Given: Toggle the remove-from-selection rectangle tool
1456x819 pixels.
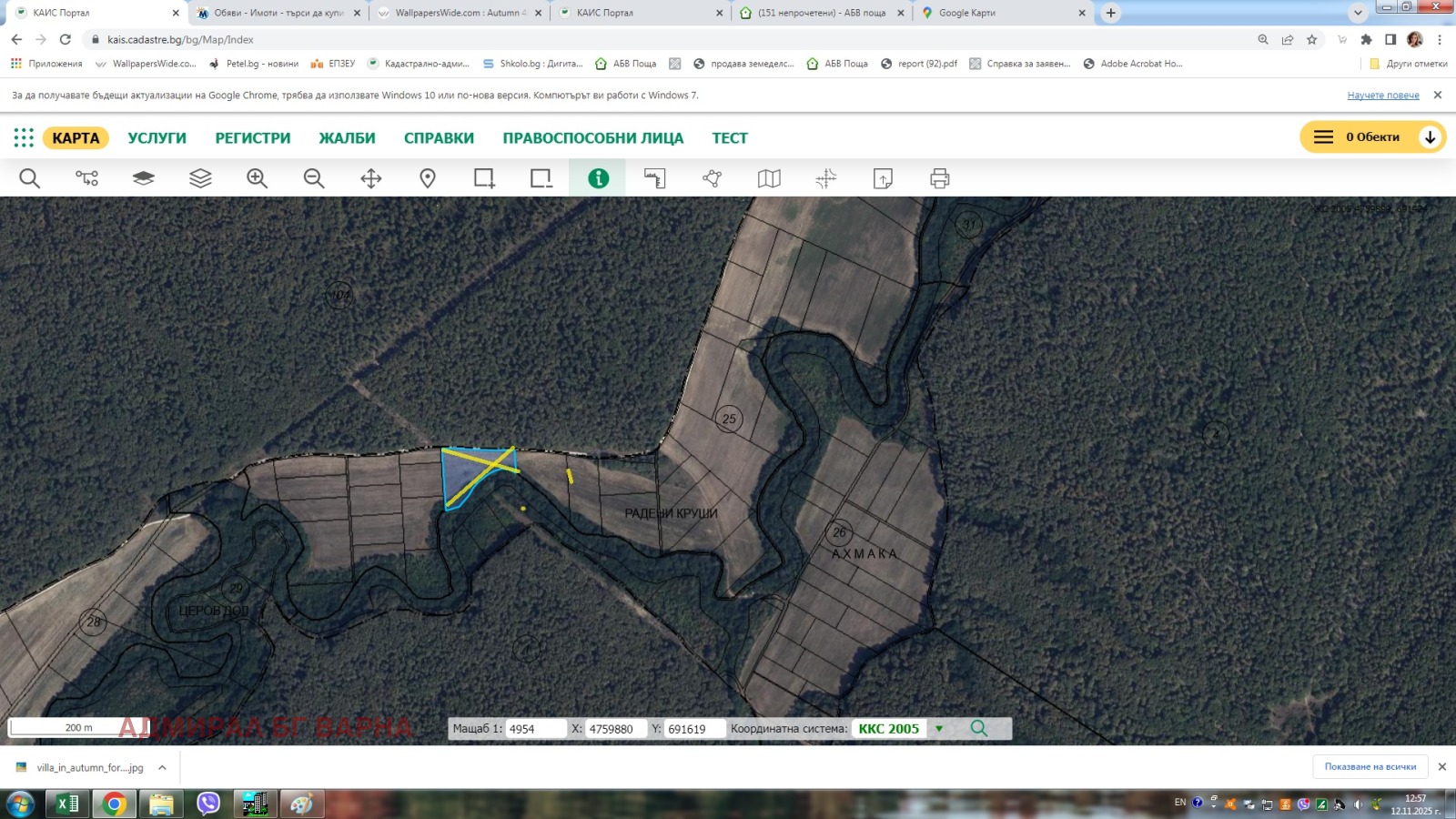Looking at the screenshot, I should click(541, 178).
